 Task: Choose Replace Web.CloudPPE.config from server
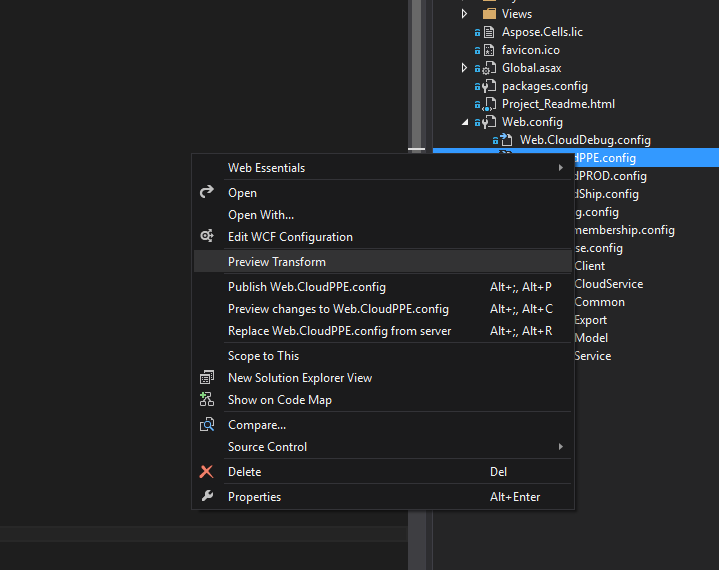tap(339, 331)
